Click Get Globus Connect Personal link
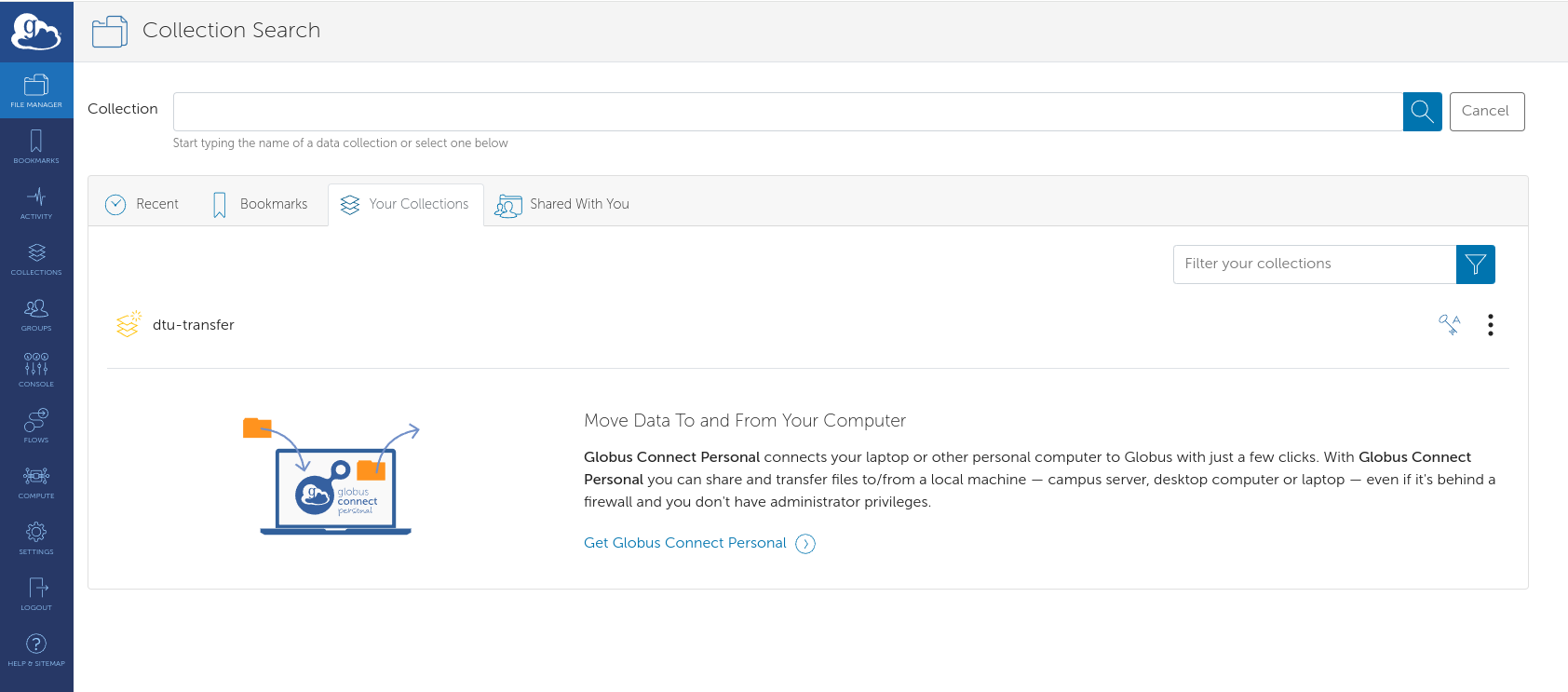Viewport: 1568px width, 692px height. pyautogui.click(x=685, y=543)
